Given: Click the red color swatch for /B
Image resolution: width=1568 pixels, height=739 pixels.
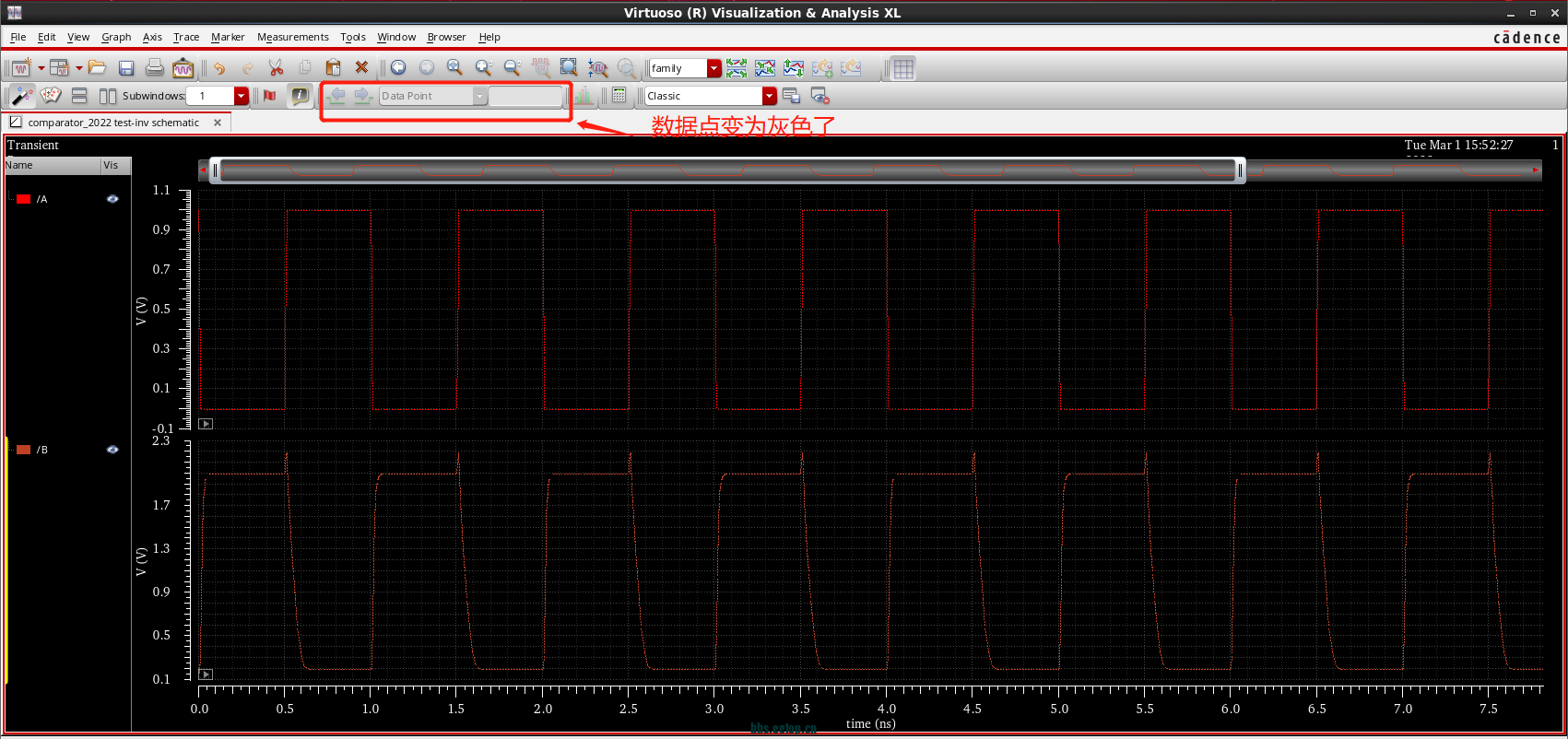Looking at the screenshot, I should click(24, 450).
